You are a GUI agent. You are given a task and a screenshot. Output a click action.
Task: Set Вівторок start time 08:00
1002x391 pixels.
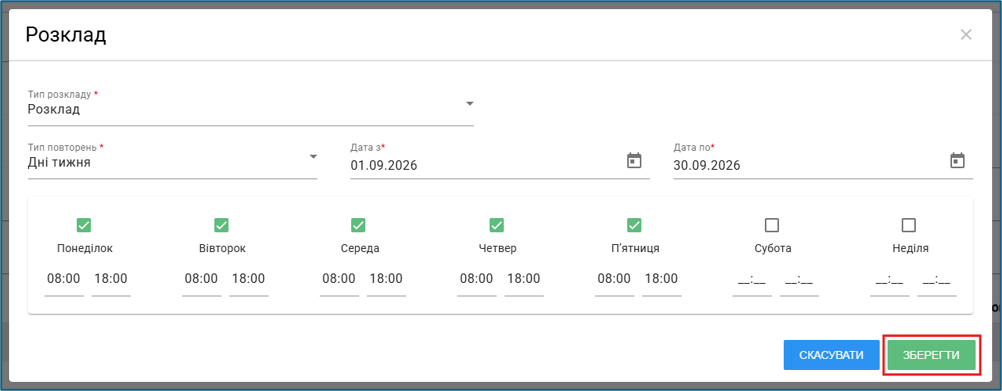click(x=201, y=279)
